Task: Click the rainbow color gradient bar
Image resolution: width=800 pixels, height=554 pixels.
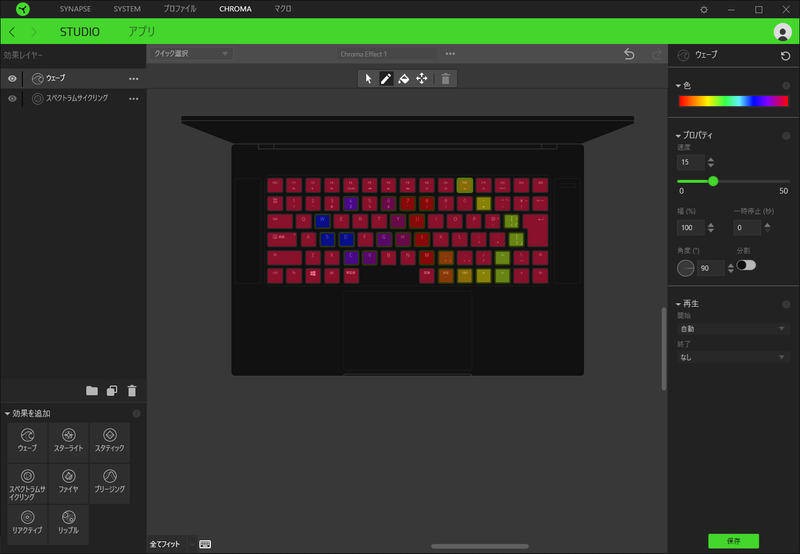Action: pos(733,101)
